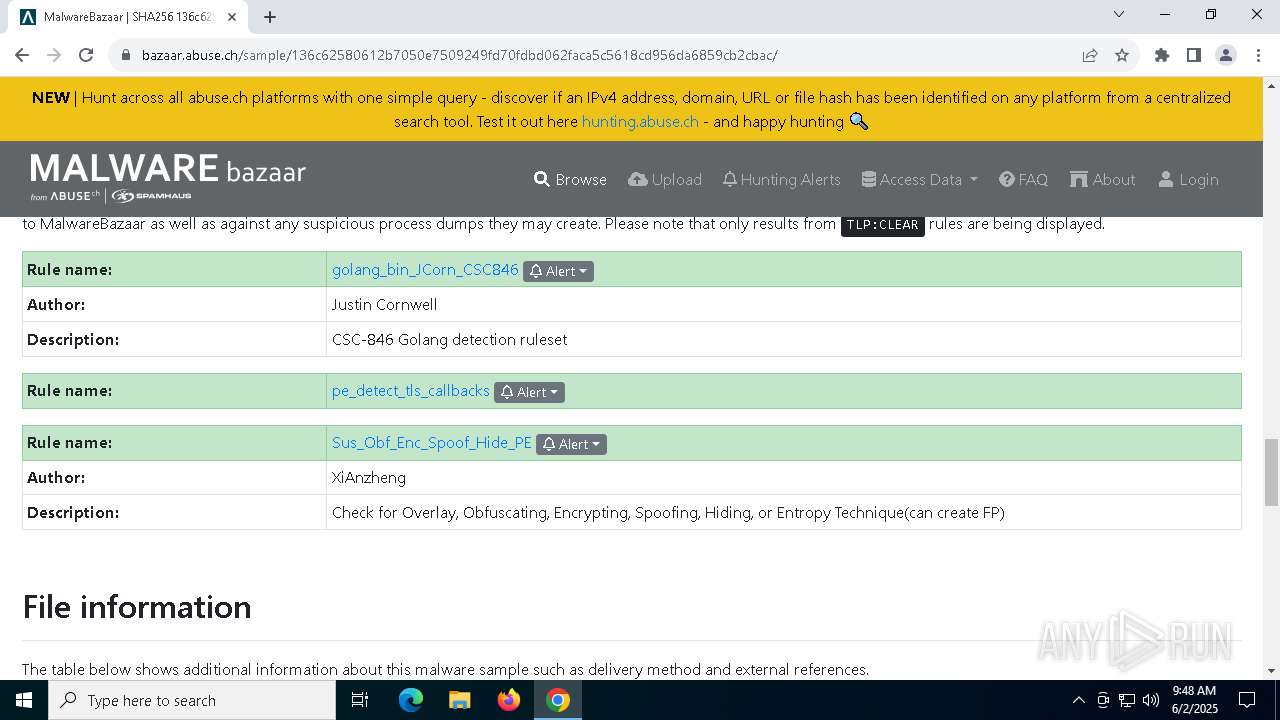Open File Explorer from the taskbar
1280x720 pixels.
point(459,700)
